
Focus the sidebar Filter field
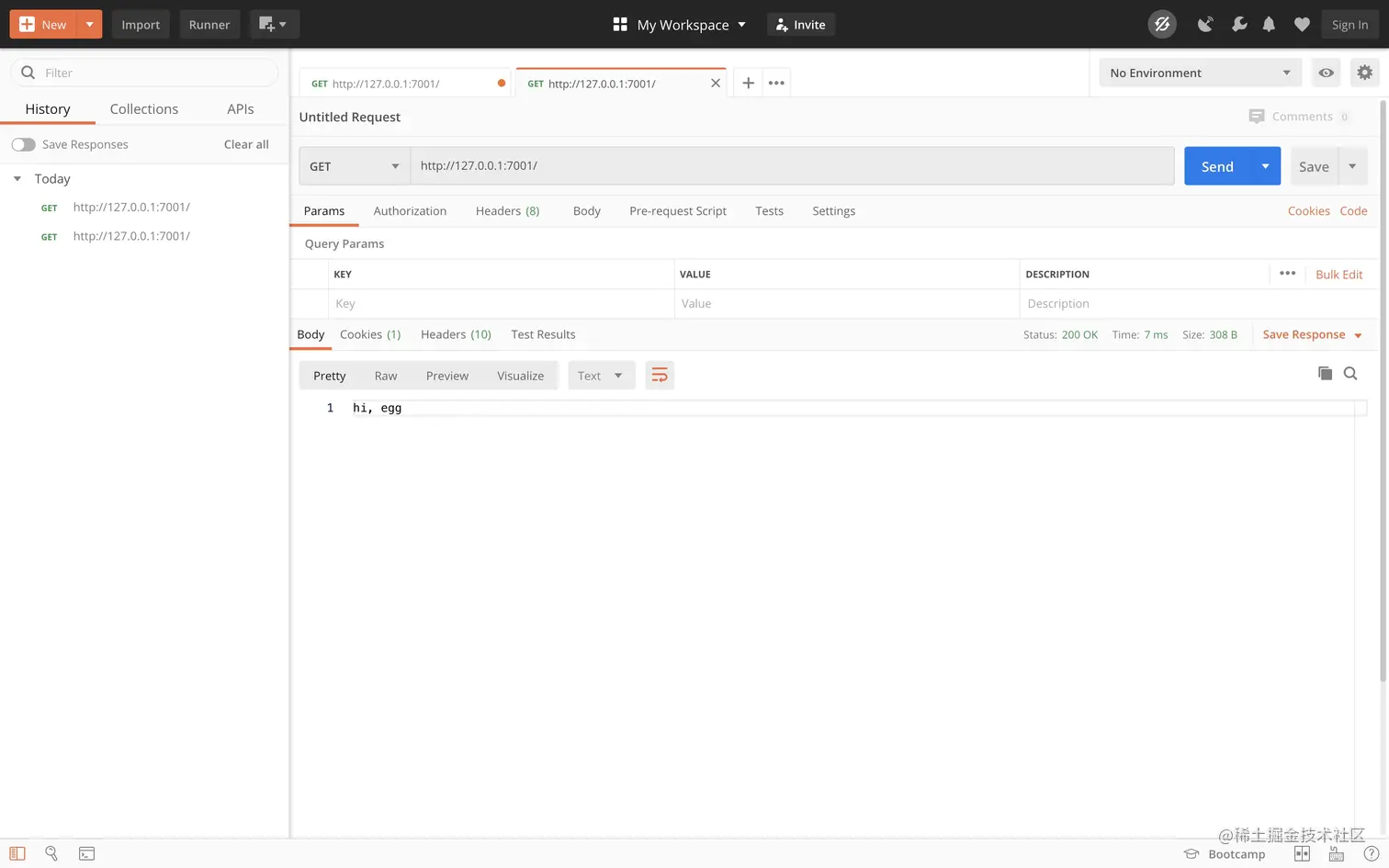click(x=145, y=73)
